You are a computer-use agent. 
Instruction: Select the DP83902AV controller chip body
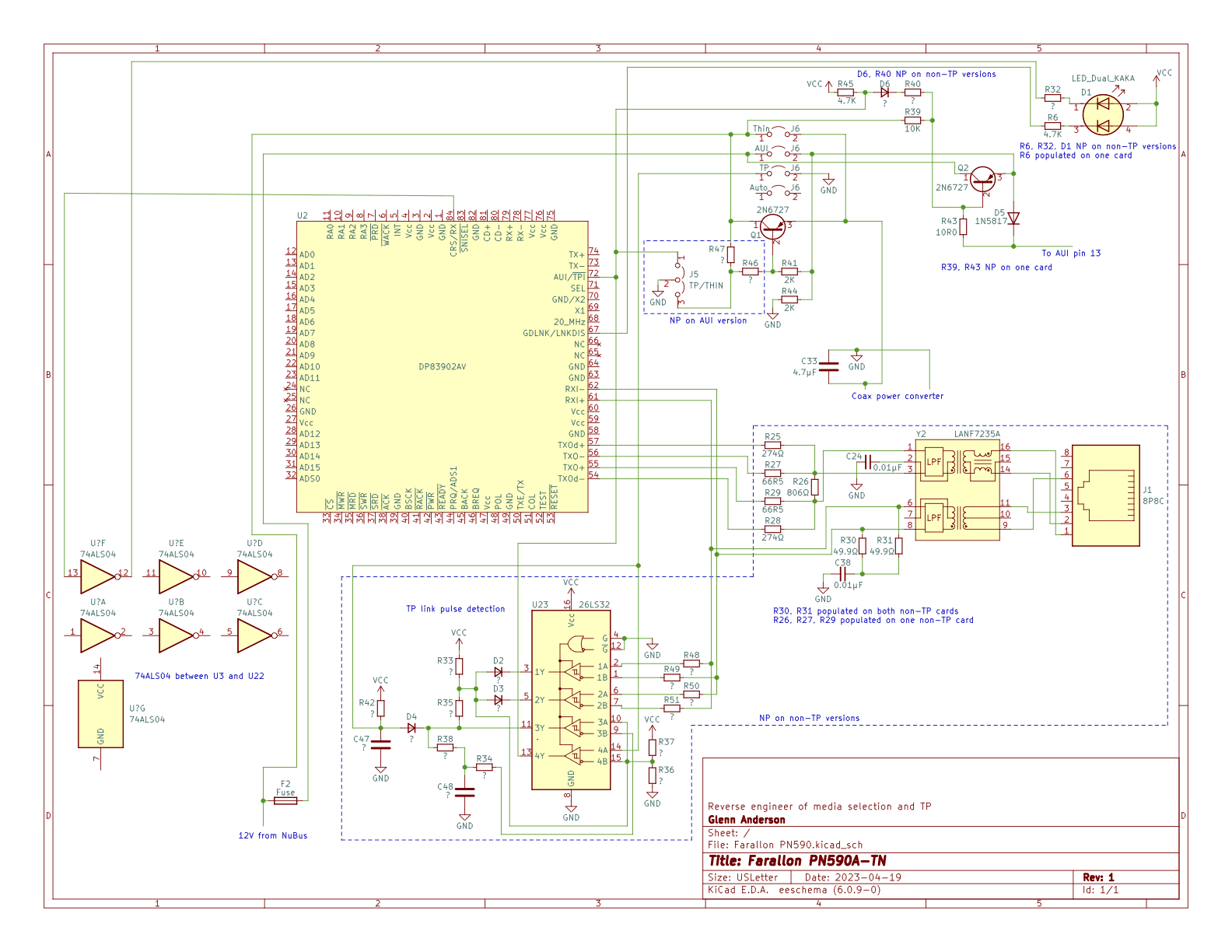(442, 366)
